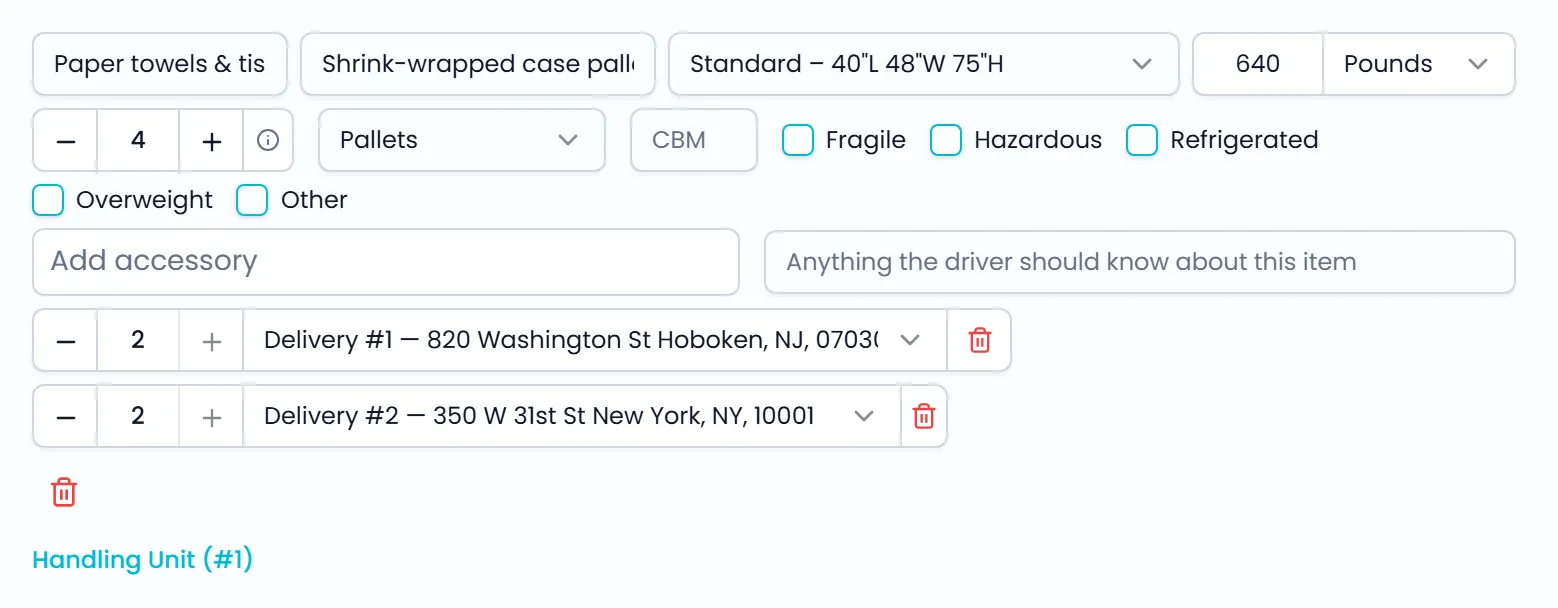This screenshot has height=608, width=1558.
Task: Focus the Add accessory field
Action: [386, 262]
